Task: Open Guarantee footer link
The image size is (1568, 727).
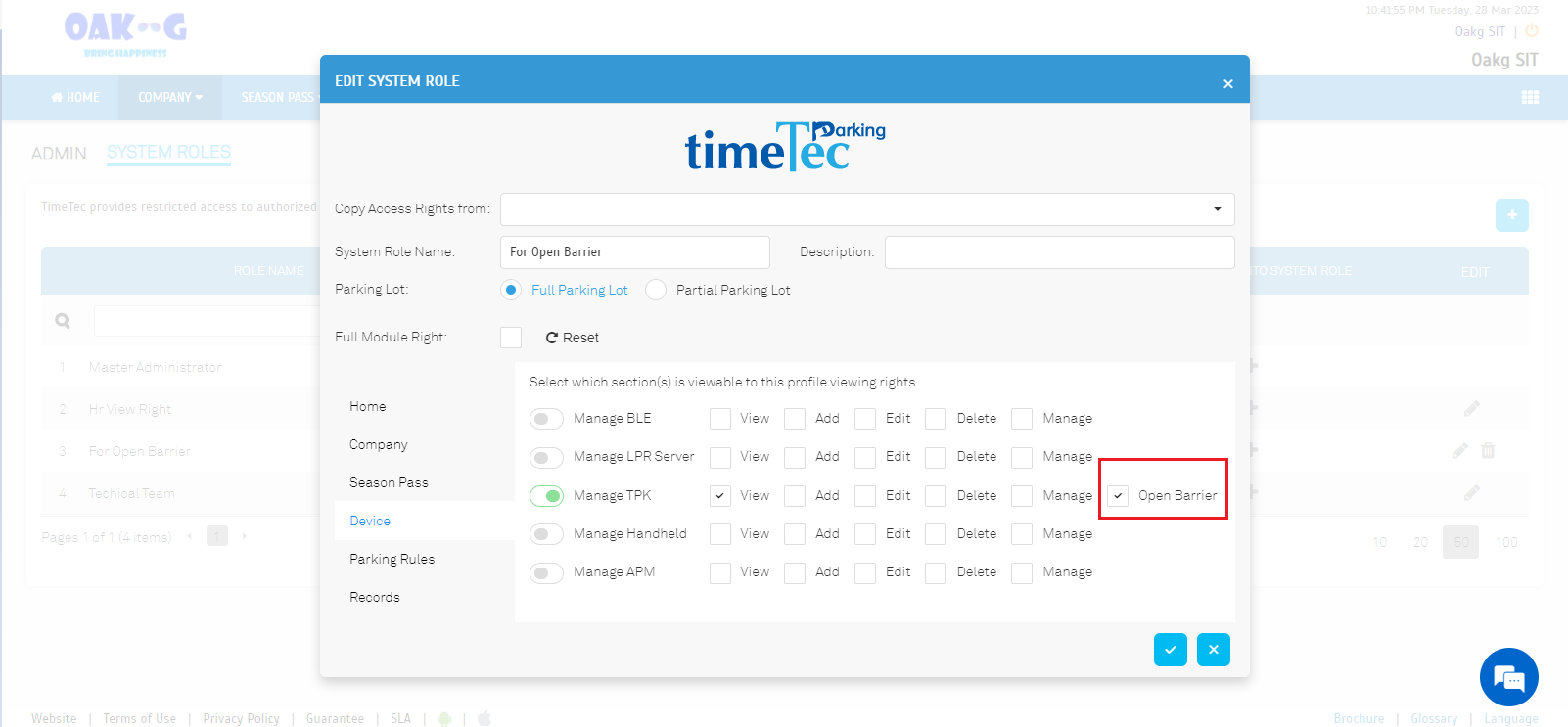Action: pos(335,719)
